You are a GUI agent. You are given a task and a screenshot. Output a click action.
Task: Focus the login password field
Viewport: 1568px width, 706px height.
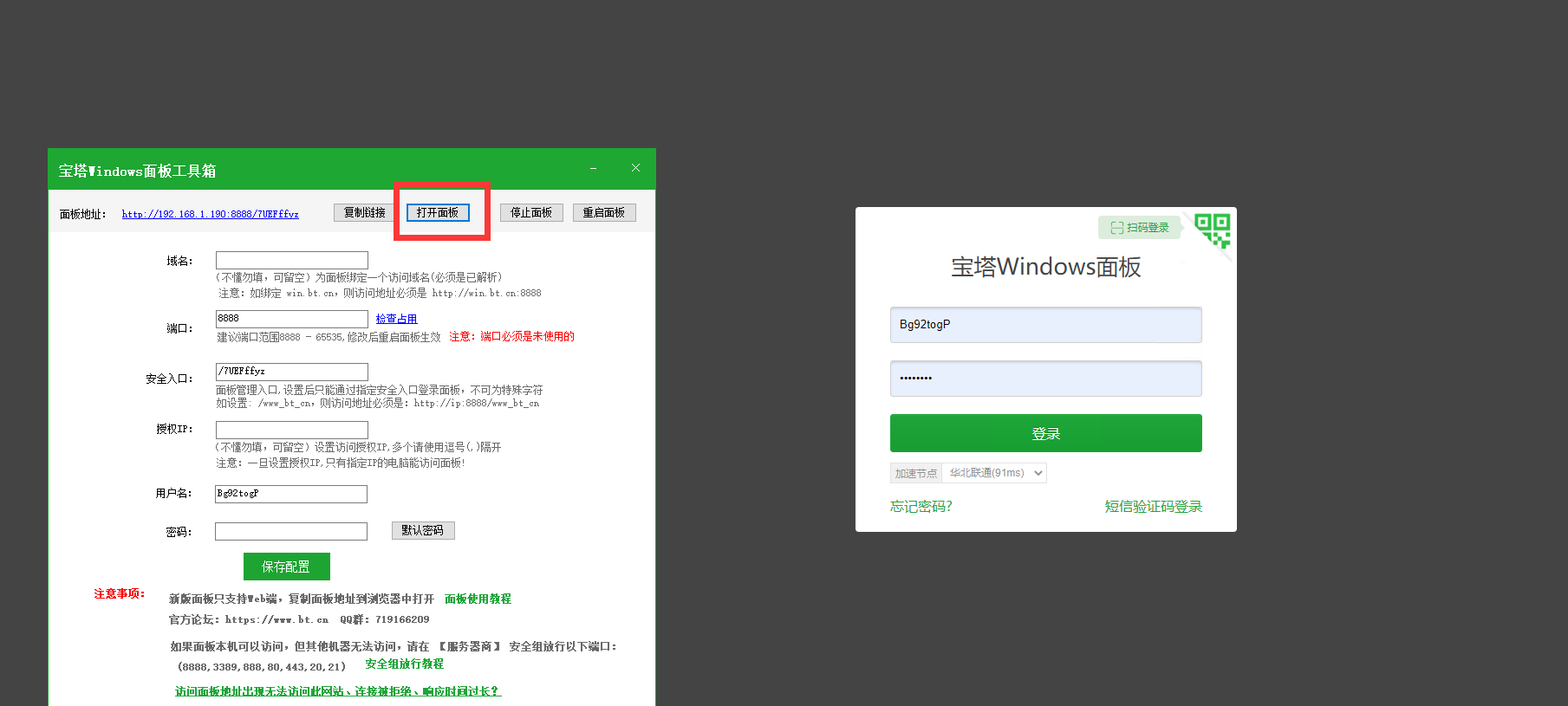click(x=1046, y=379)
